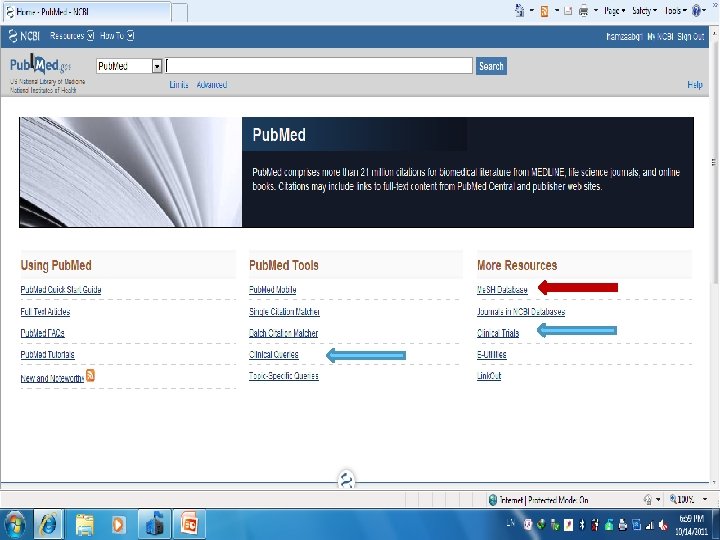
Task: Click the Home icon in IE command bar
Action: (x=519, y=11)
